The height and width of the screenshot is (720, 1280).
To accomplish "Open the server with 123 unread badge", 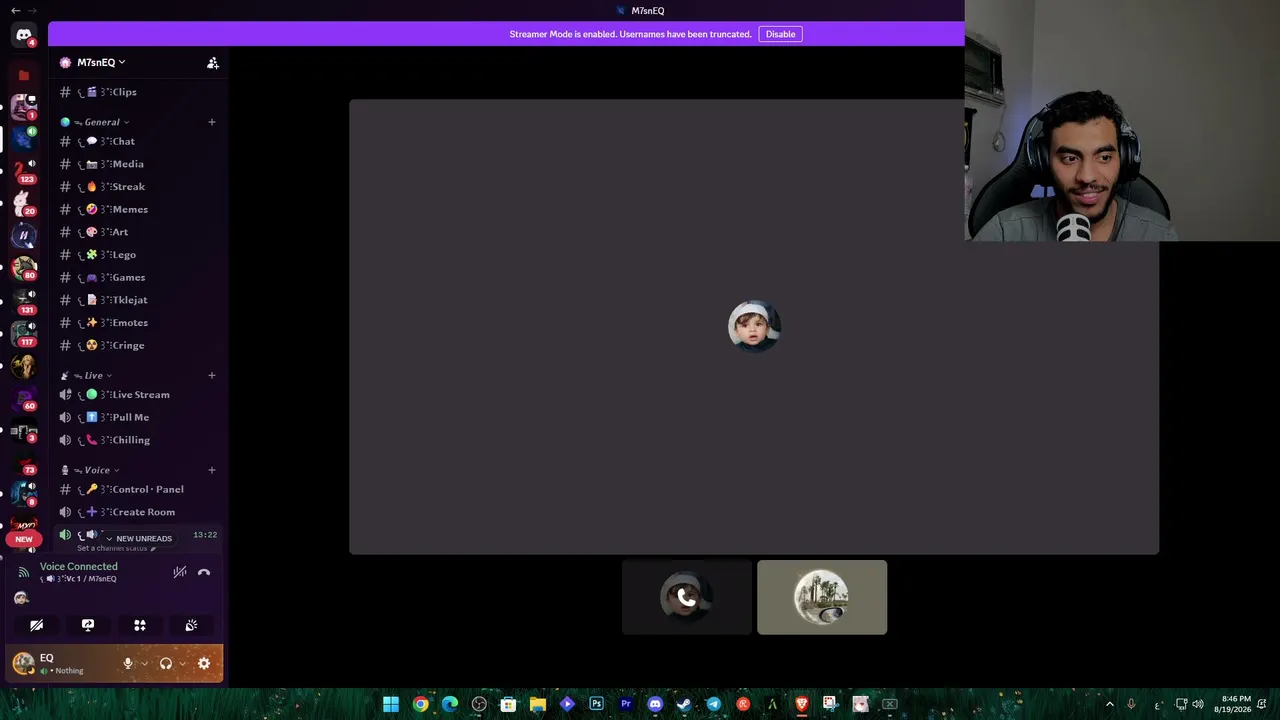I will tap(24, 171).
